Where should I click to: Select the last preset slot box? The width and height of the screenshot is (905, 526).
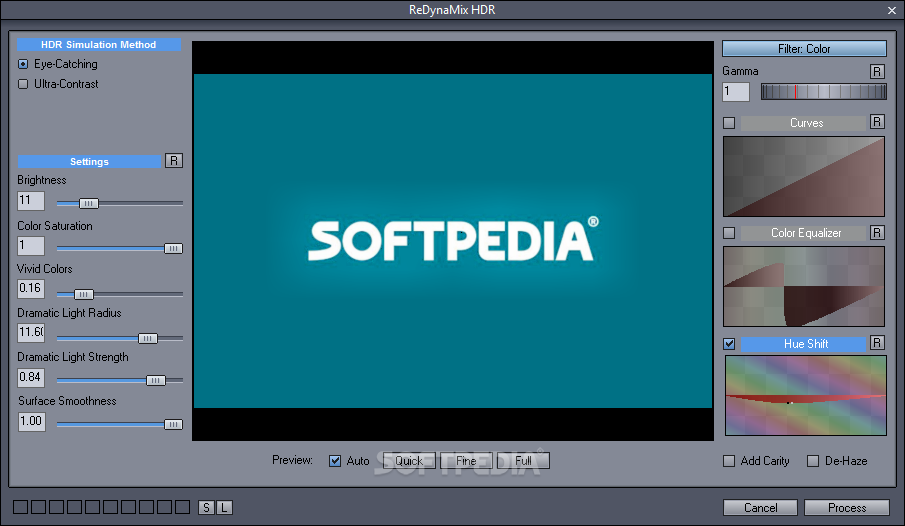pyautogui.click(x=182, y=507)
